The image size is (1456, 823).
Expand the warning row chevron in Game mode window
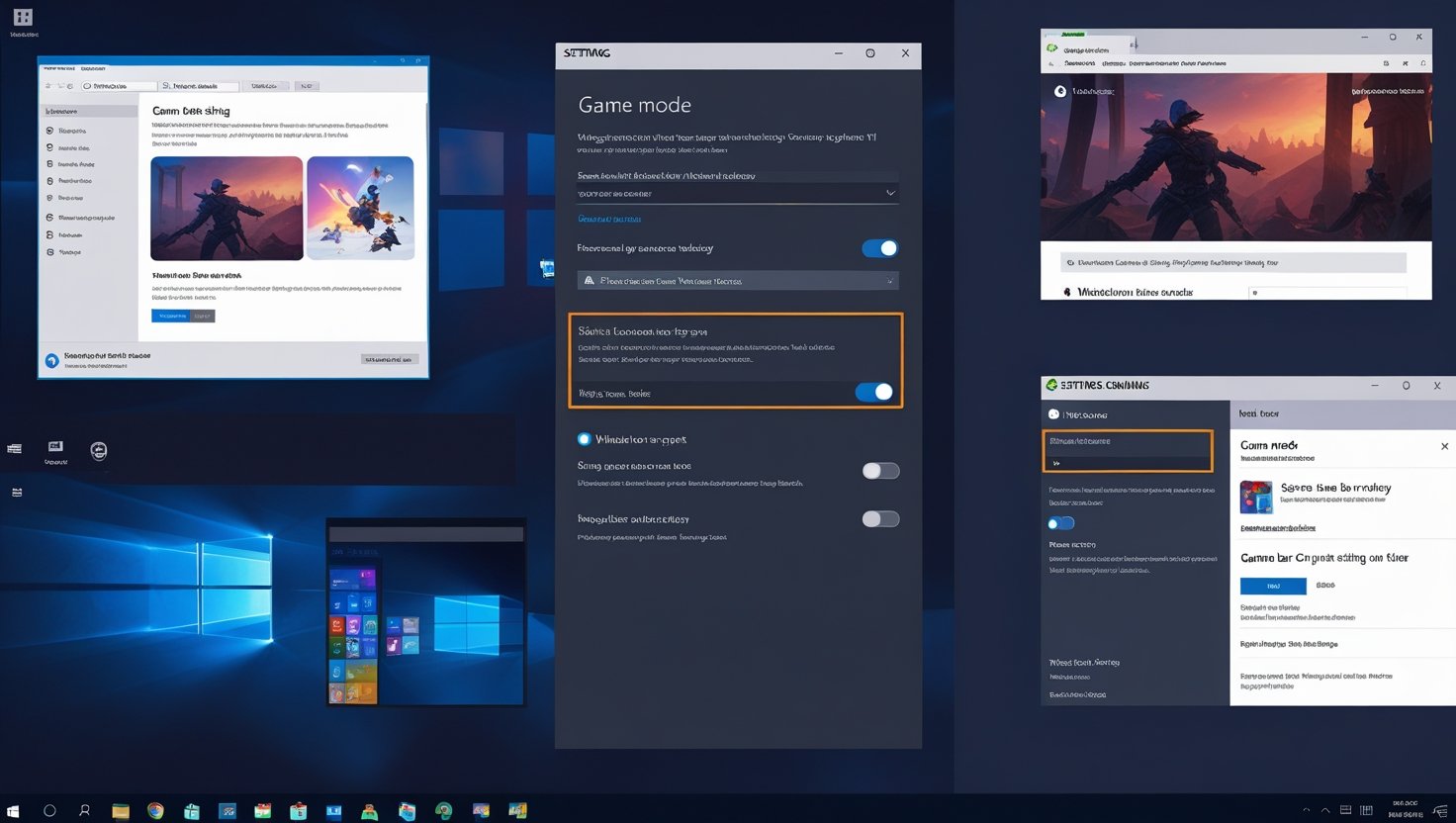coord(889,281)
